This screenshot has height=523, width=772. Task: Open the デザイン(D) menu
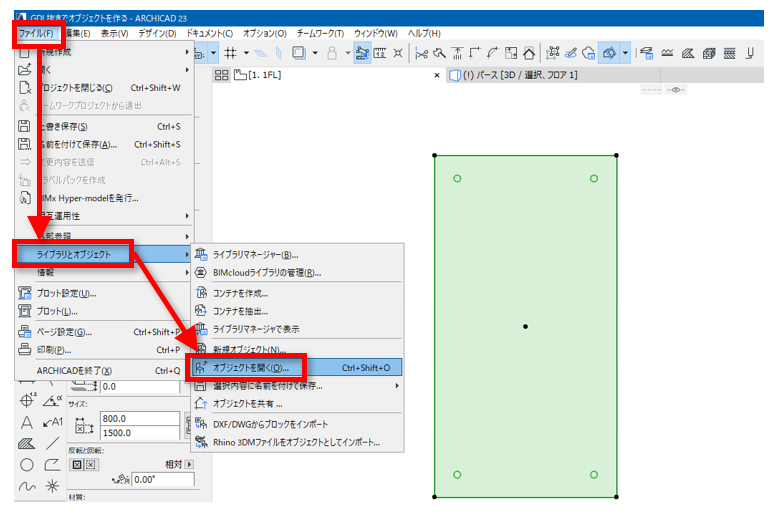click(157, 33)
